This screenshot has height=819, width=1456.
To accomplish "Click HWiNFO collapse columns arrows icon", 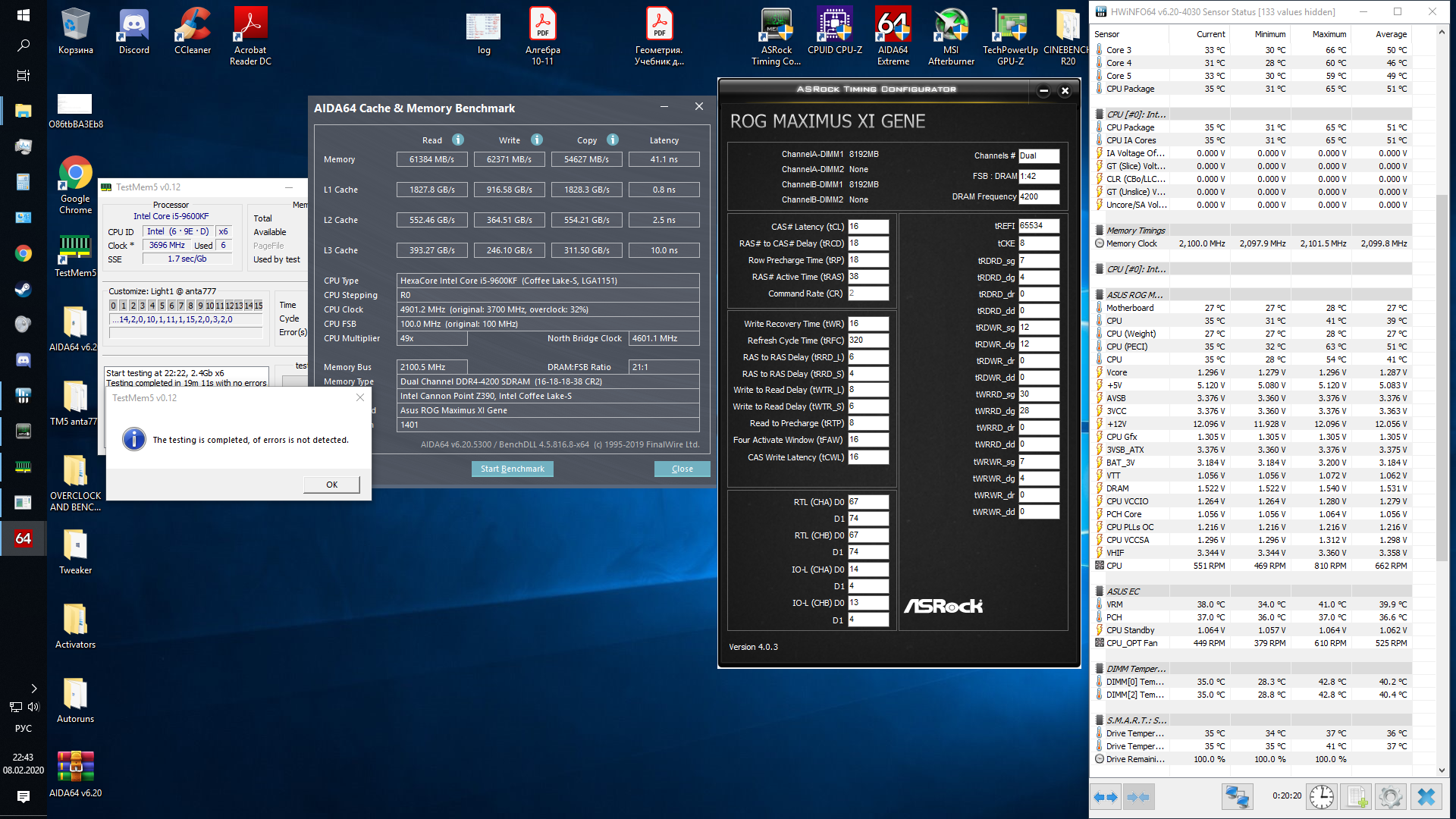I will 1139,797.
